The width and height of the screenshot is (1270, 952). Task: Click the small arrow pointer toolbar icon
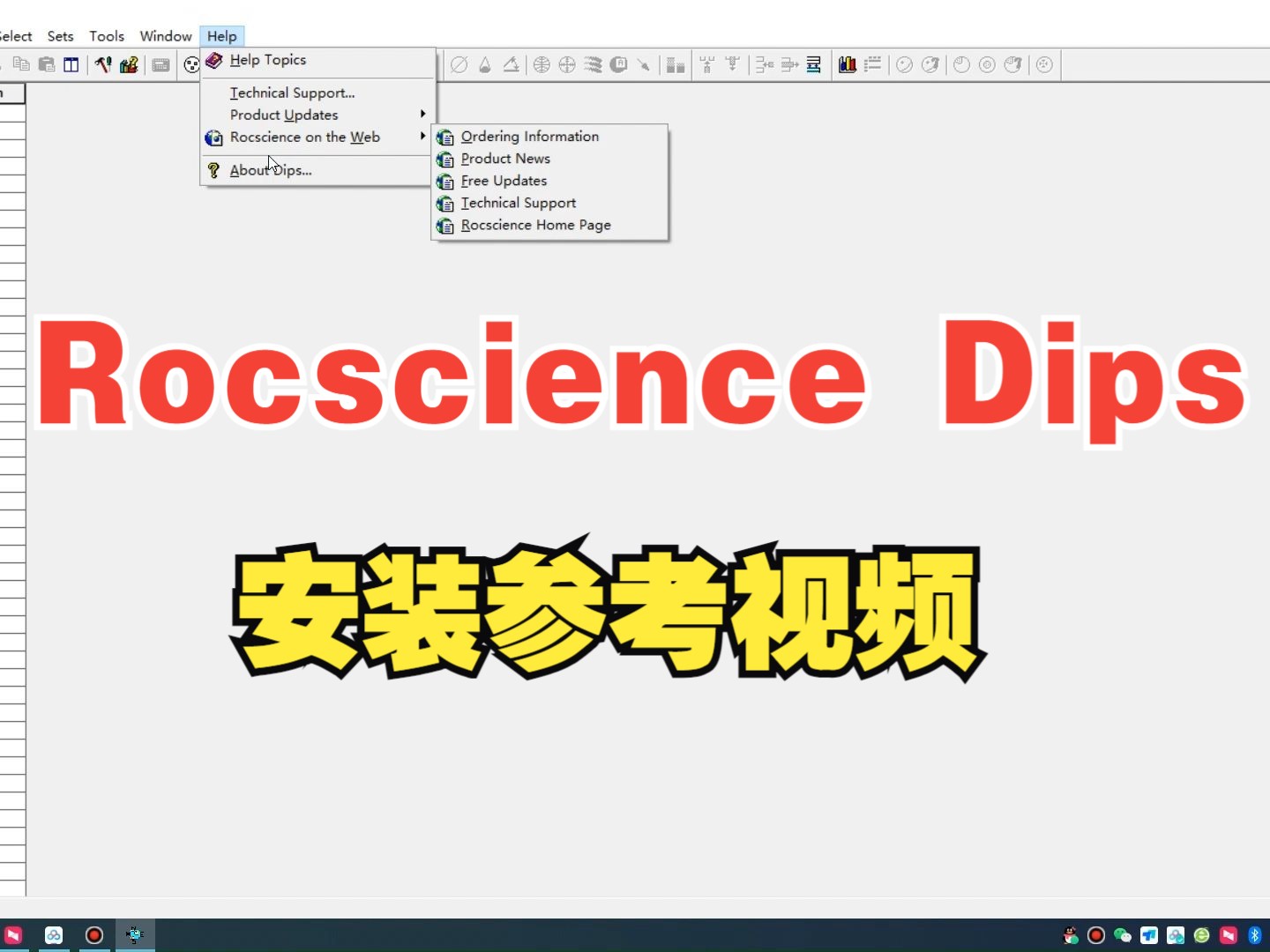coord(644,64)
